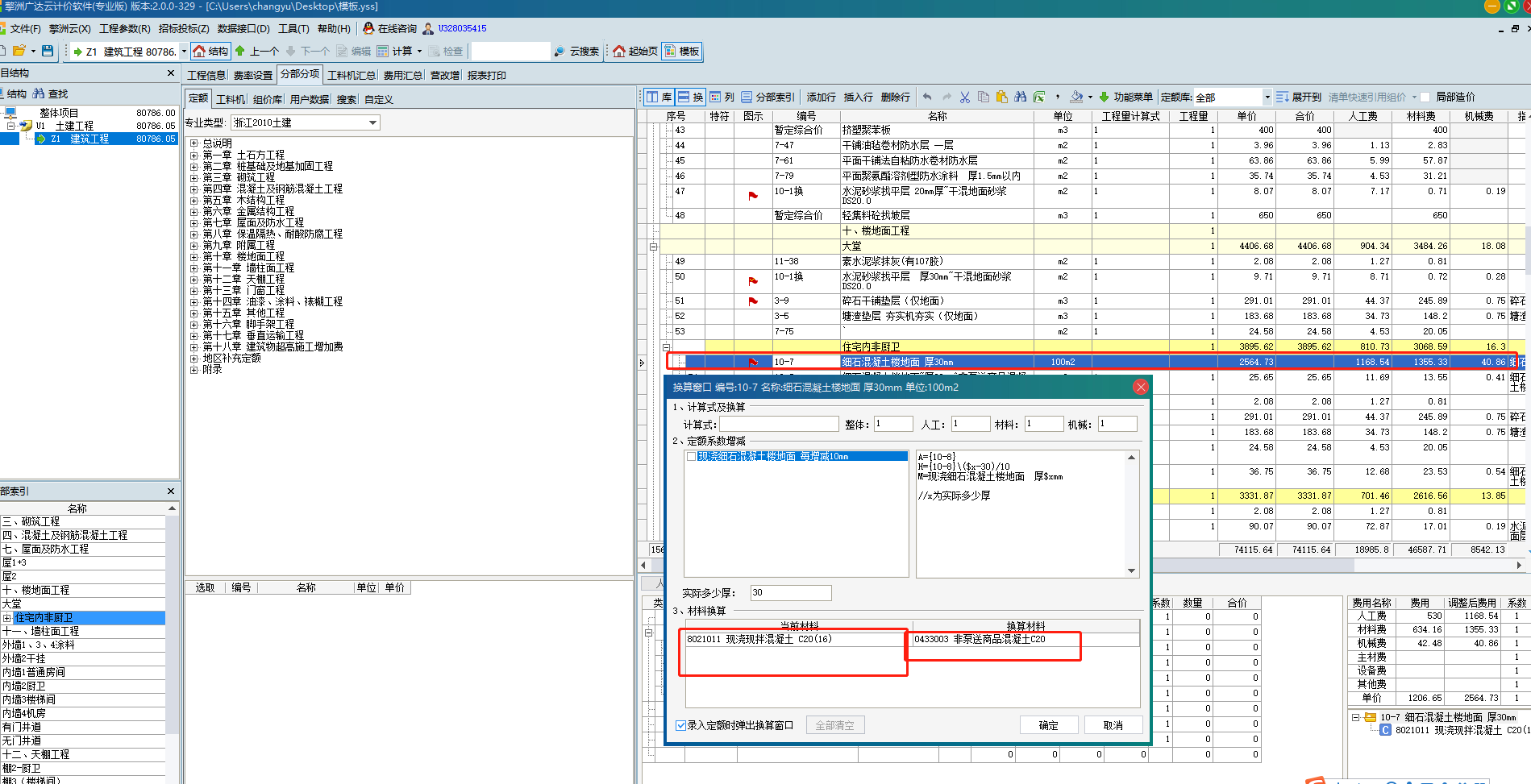Click the cloud search text box
The height and width of the screenshot is (784, 1531).
[x=510, y=51]
